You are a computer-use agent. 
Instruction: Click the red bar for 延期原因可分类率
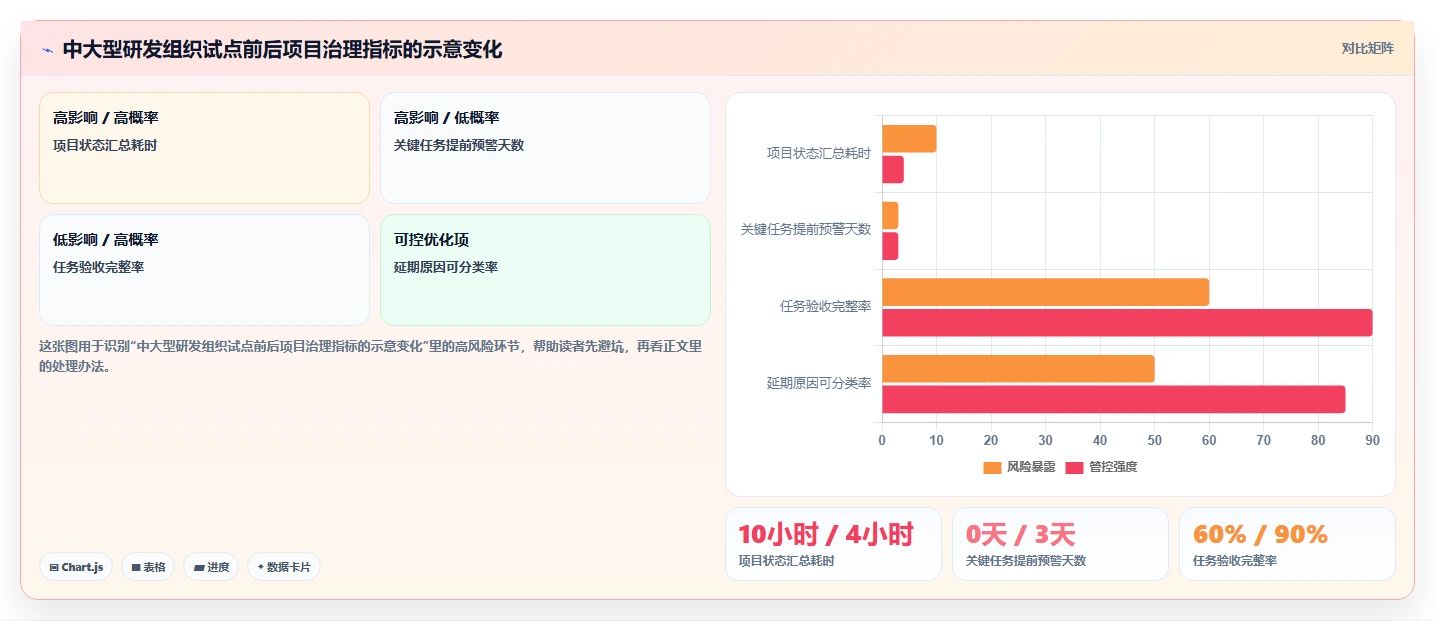(x=1113, y=400)
